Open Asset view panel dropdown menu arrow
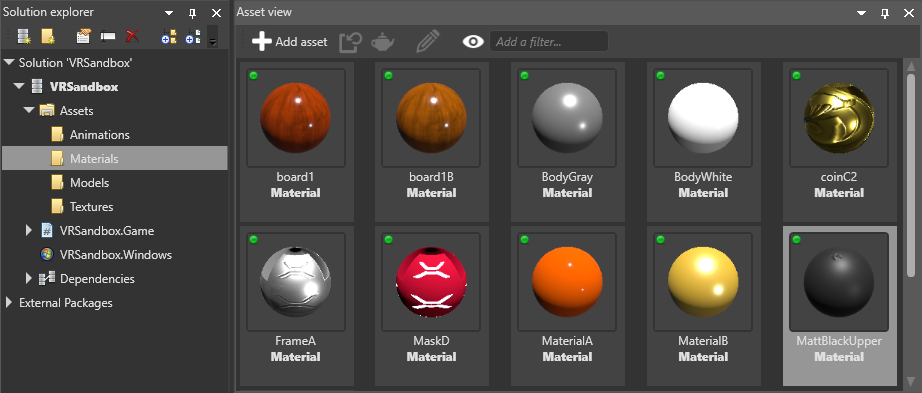Screen dimensions: 922x393 (861, 13)
